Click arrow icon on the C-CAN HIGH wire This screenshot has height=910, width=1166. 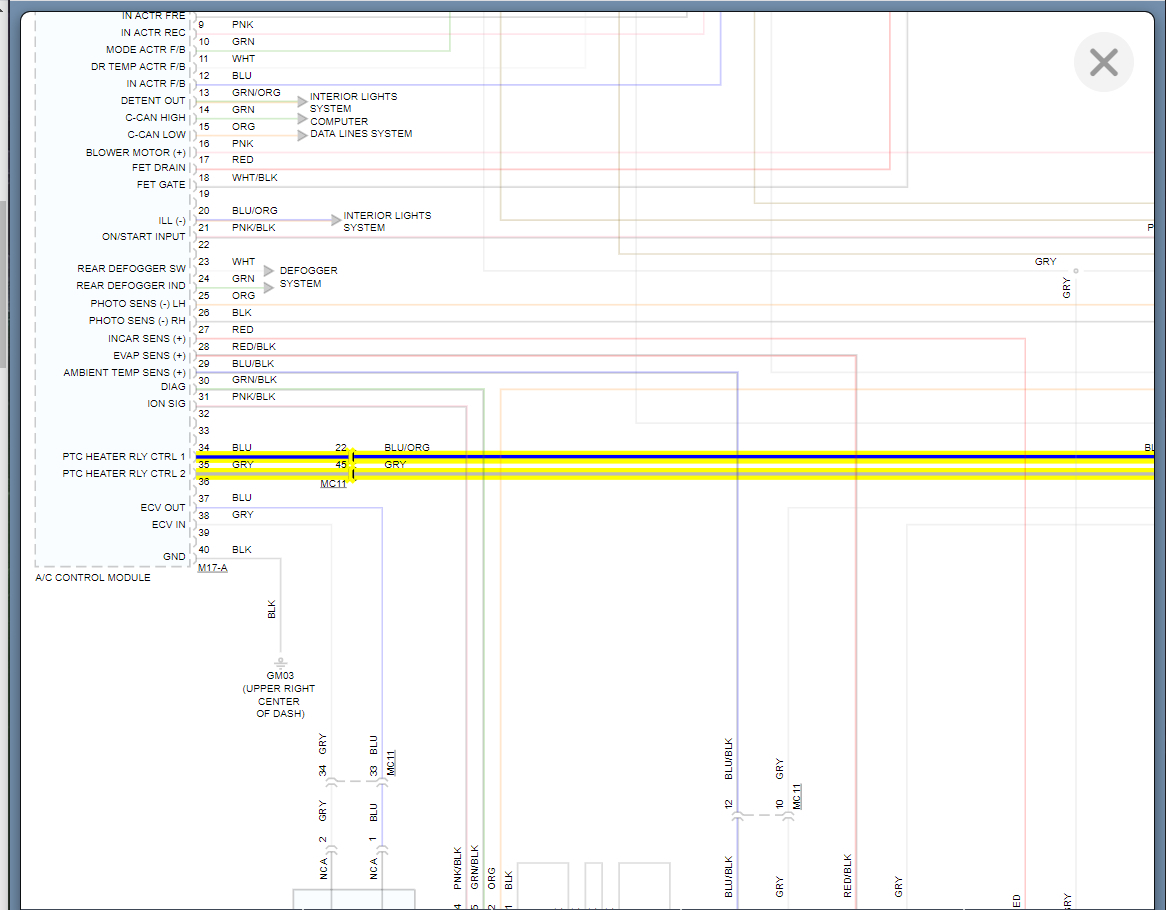pos(303,118)
